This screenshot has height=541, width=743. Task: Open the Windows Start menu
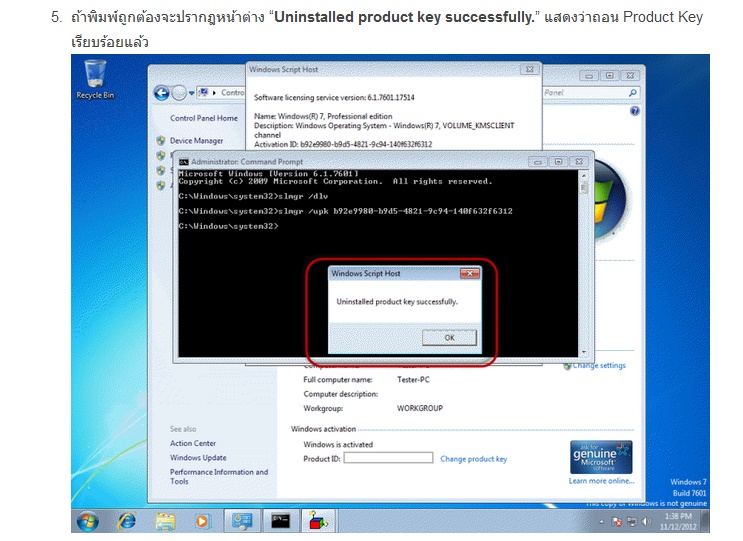[x=88, y=521]
